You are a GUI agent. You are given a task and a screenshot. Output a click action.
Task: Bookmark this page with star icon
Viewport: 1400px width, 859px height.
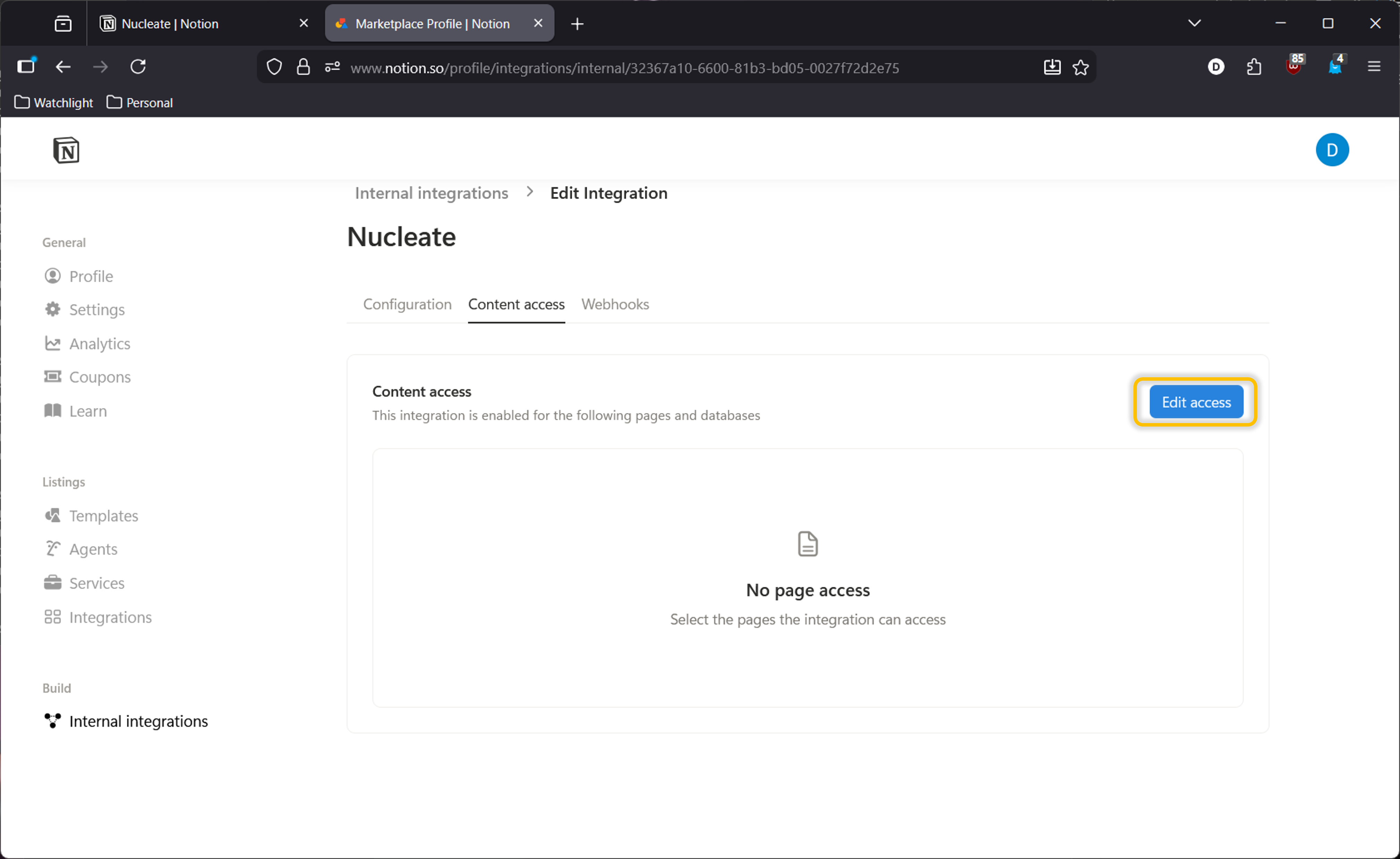click(1080, 68)
